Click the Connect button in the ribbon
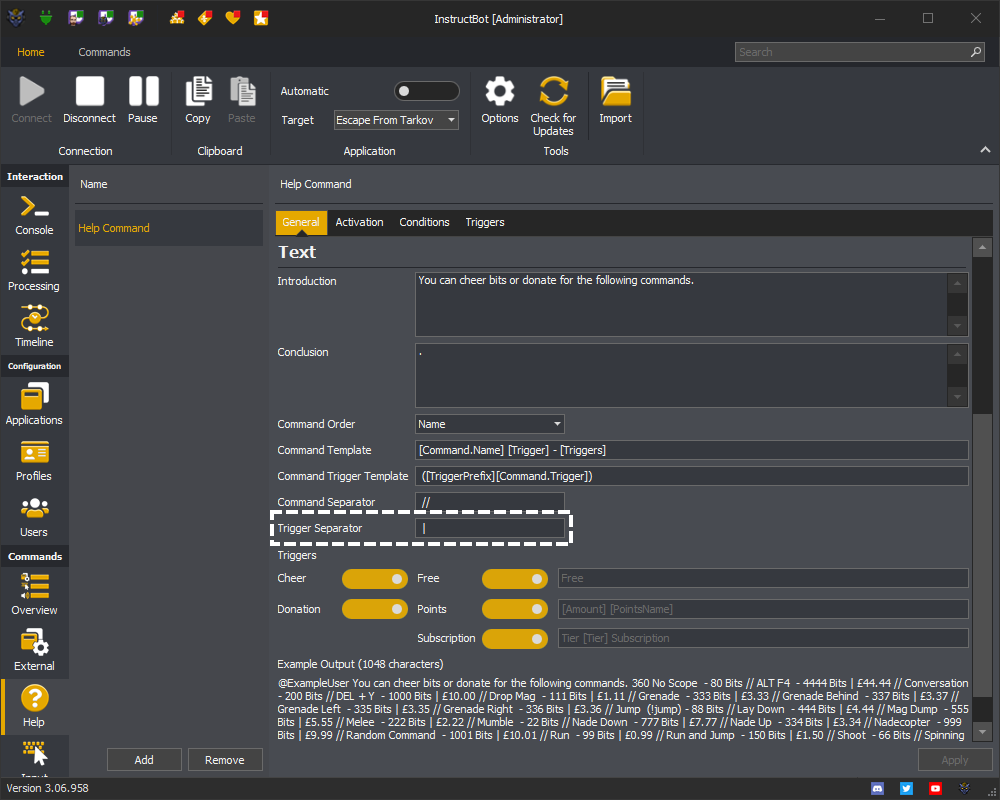 31,100
